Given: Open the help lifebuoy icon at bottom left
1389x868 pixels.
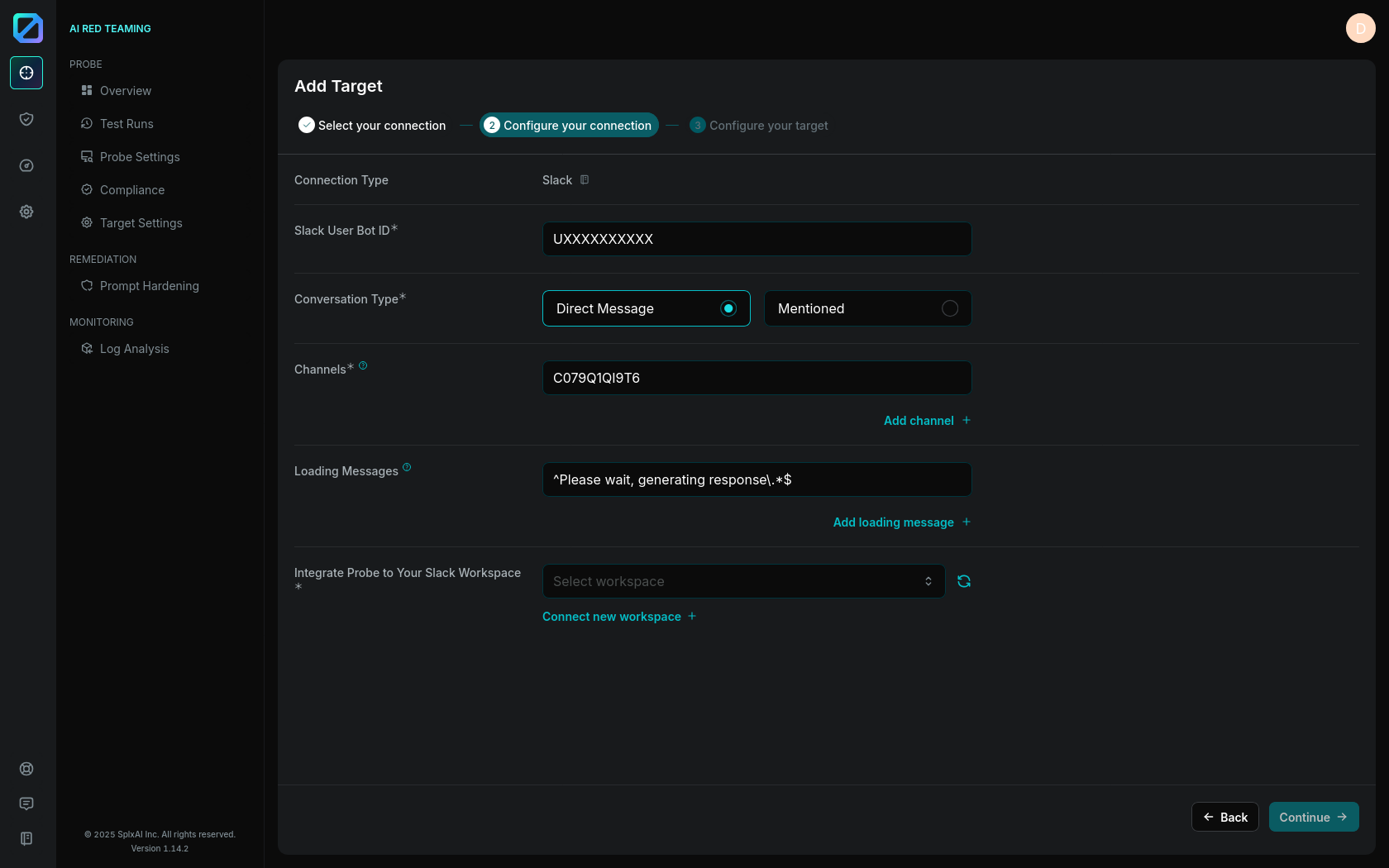Looking at the screenshot, I should (x=26, y=769).
